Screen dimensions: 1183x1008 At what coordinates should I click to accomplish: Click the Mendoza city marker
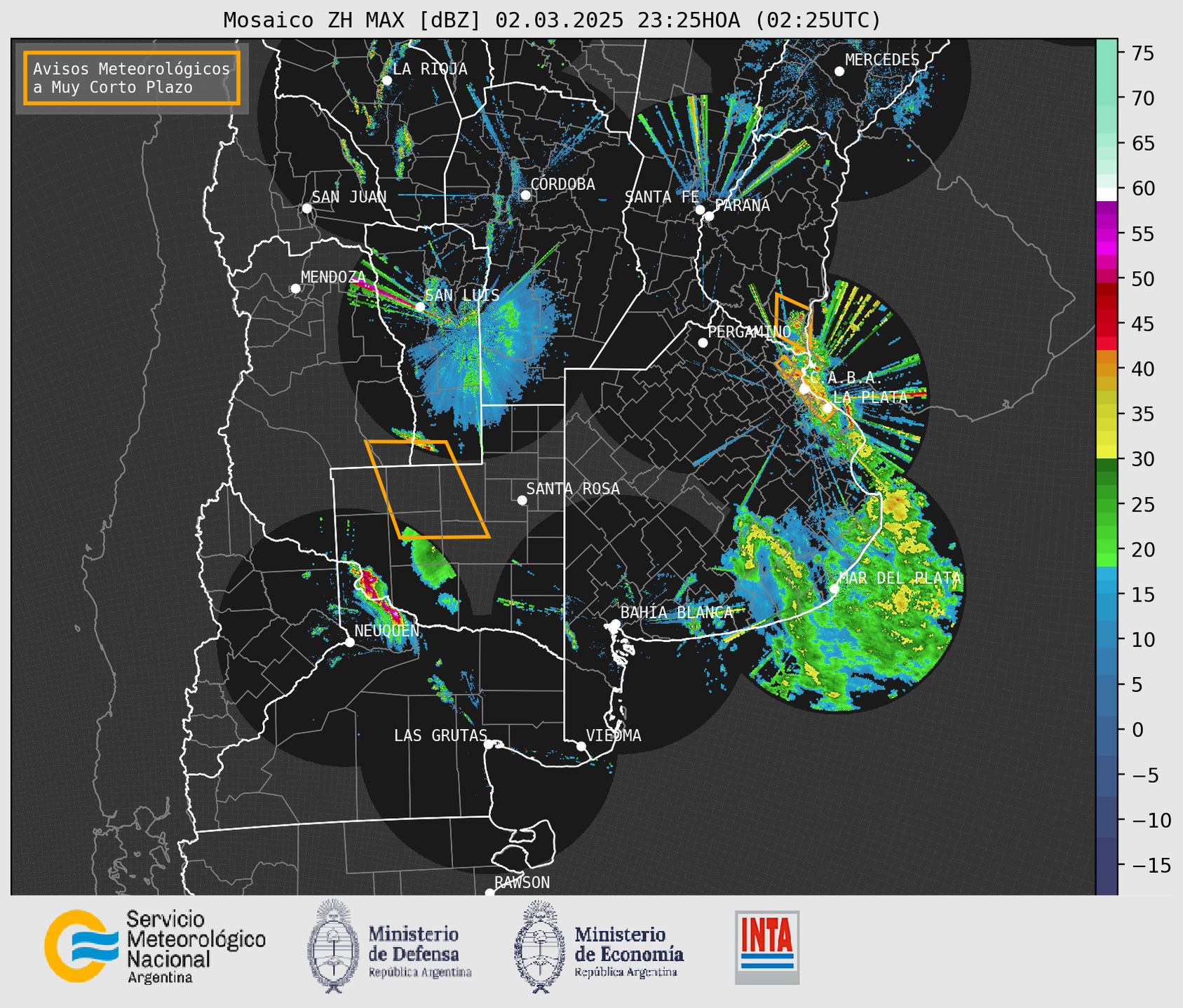pos(296,289)
